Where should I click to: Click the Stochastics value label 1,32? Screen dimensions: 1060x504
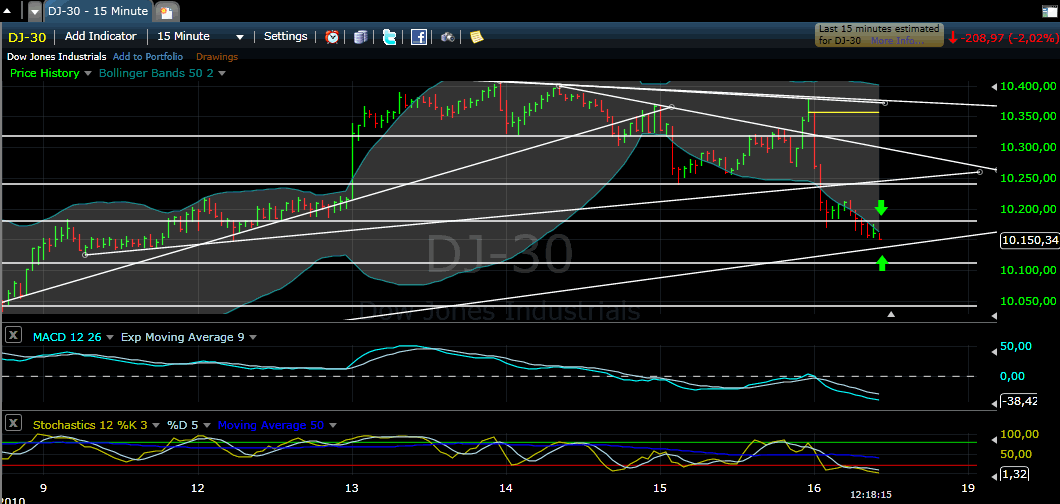(x=1015, y=474)
